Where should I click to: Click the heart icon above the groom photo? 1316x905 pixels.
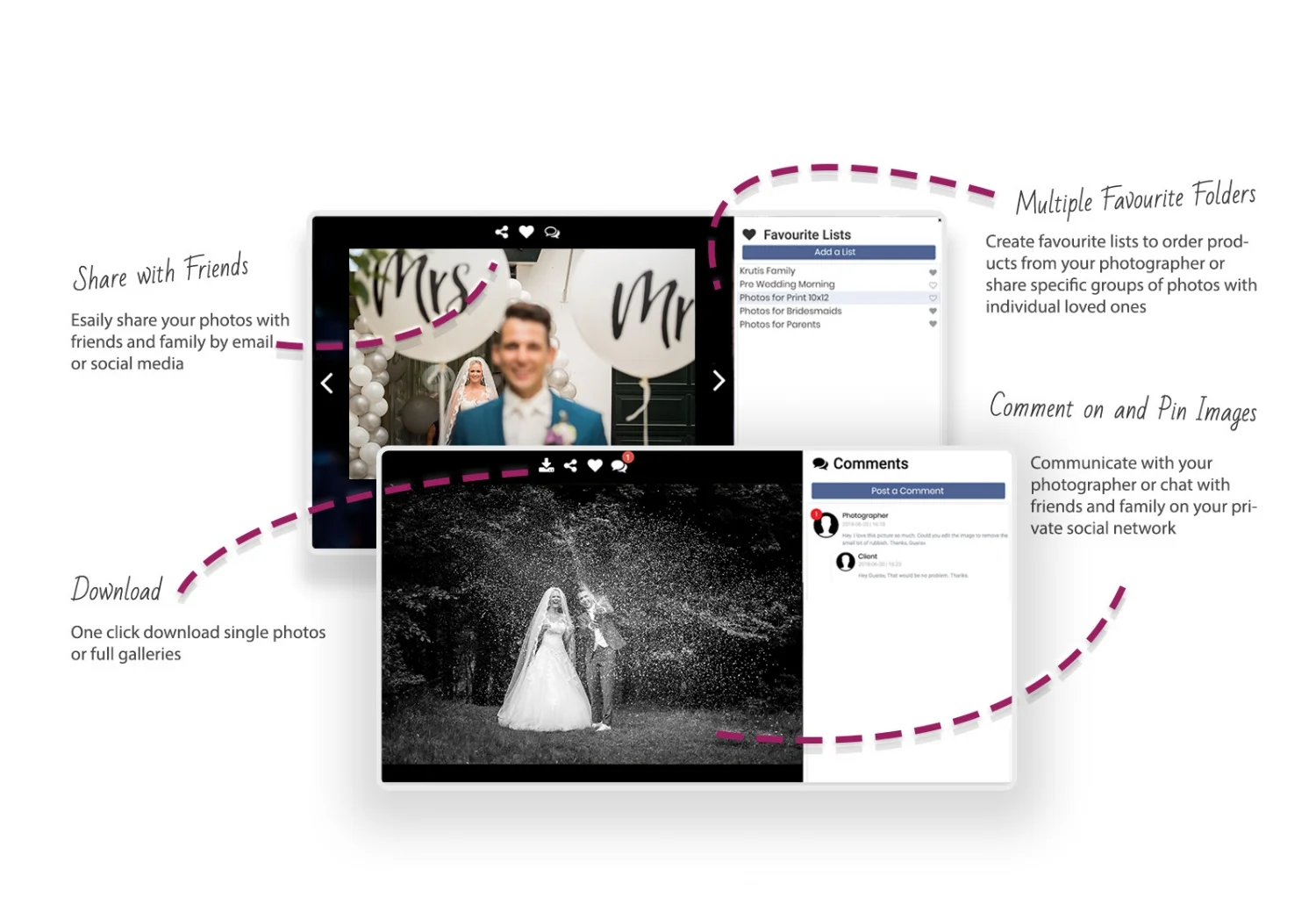[x=526, y=232]
